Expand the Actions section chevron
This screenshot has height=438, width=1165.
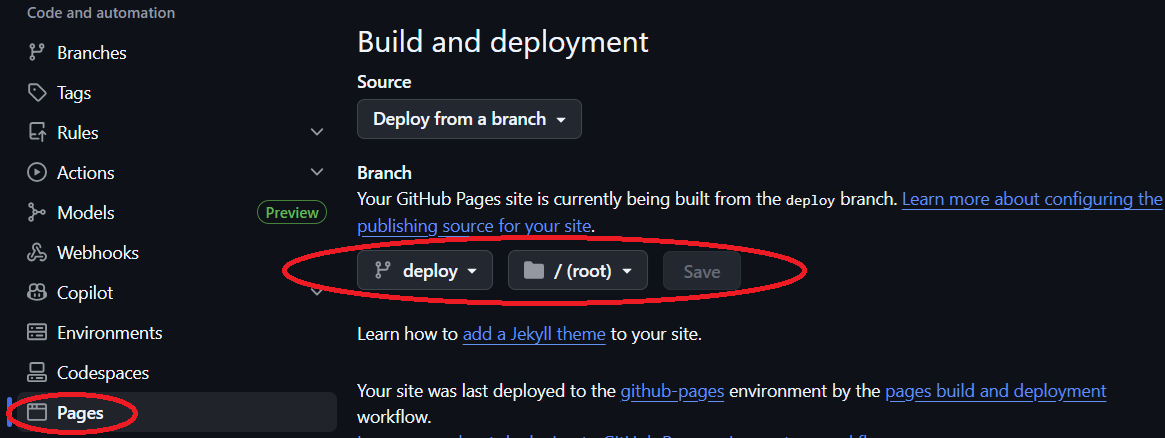pos(317,172)
